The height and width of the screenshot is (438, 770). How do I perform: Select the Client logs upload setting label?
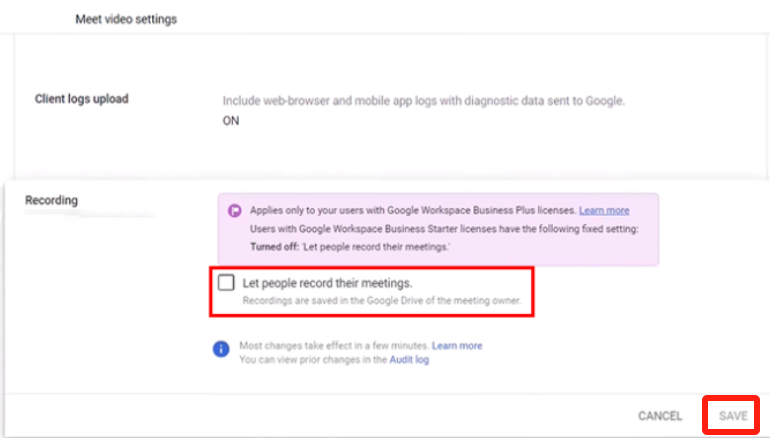click(x=82, y=99)
